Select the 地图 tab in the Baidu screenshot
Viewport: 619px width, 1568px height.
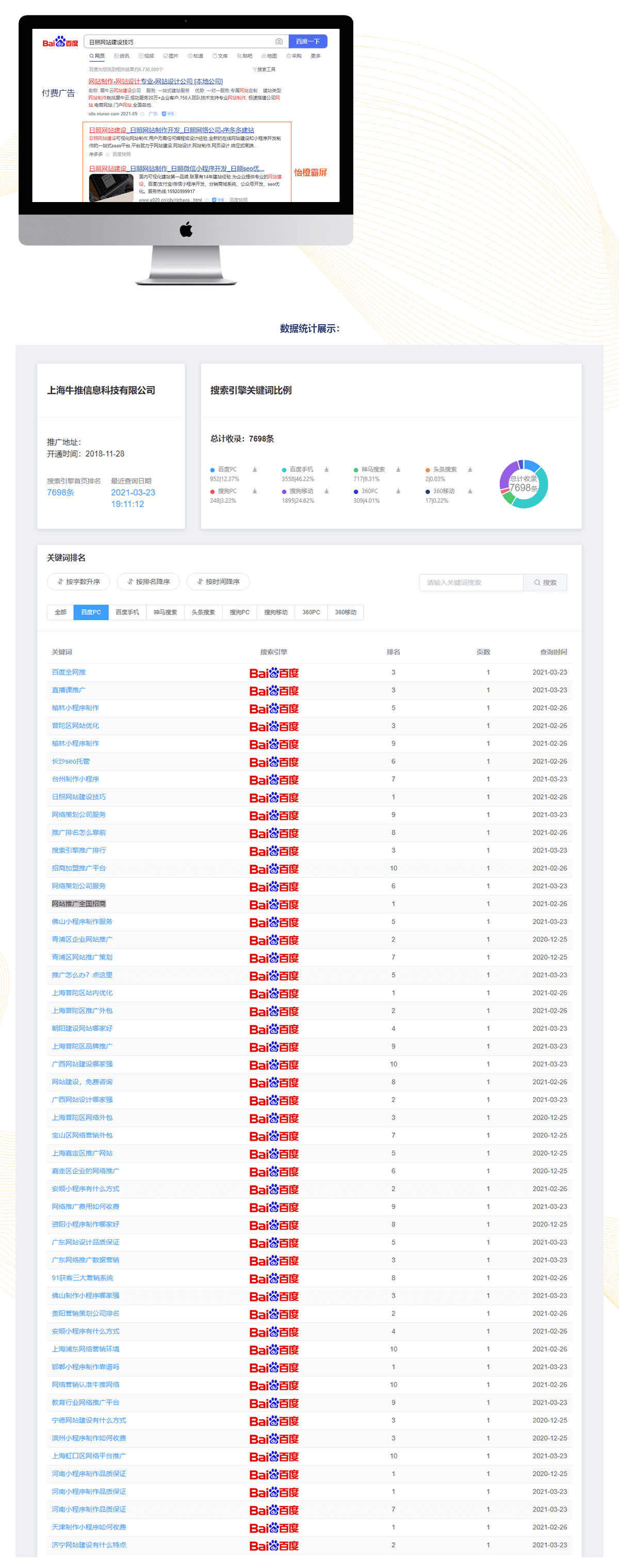point(269,56)
